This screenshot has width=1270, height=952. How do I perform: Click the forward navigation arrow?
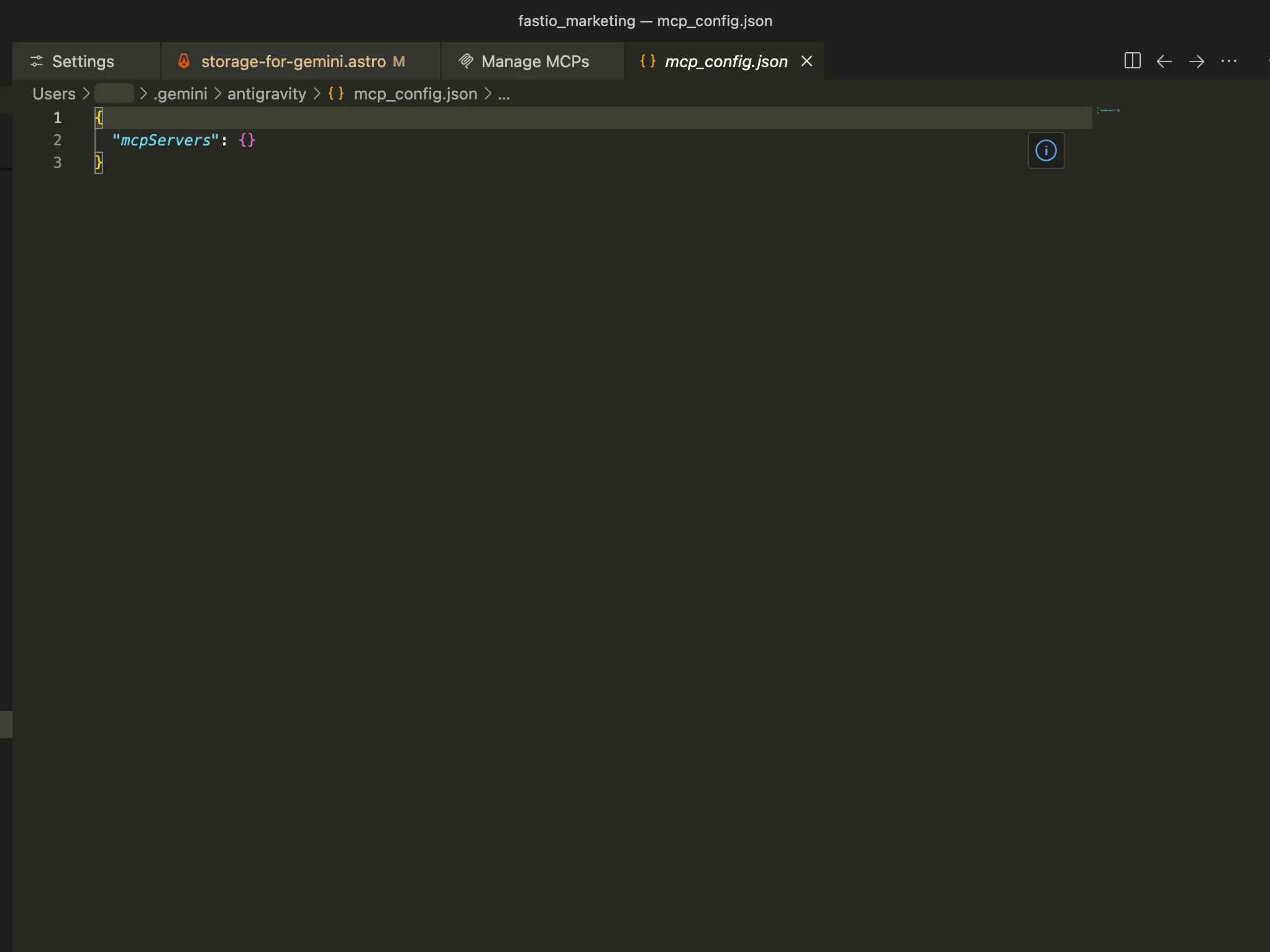coord(1197,61)
